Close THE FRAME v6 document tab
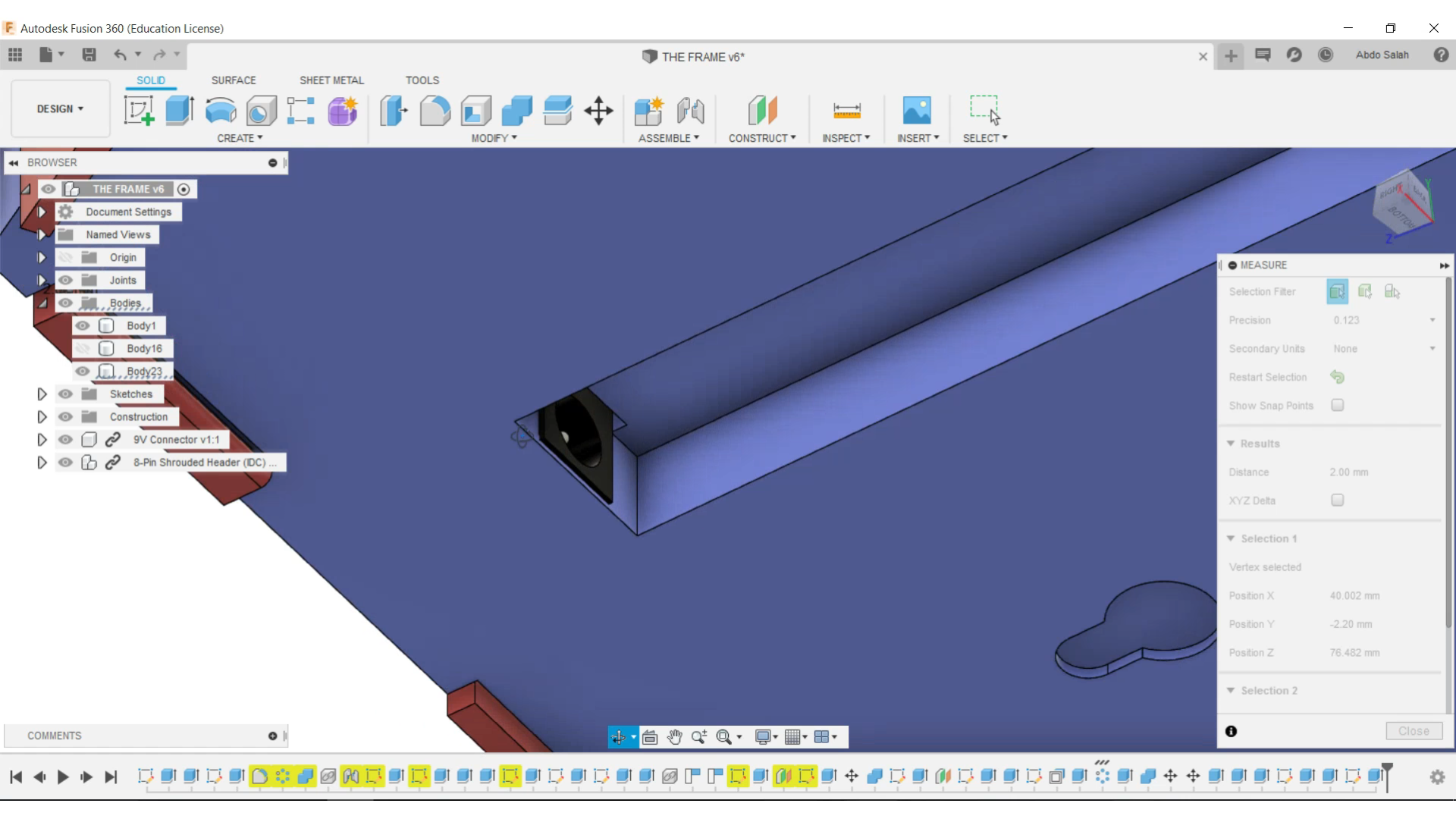The image size is (1456, 819). [x=1203, y=56]
